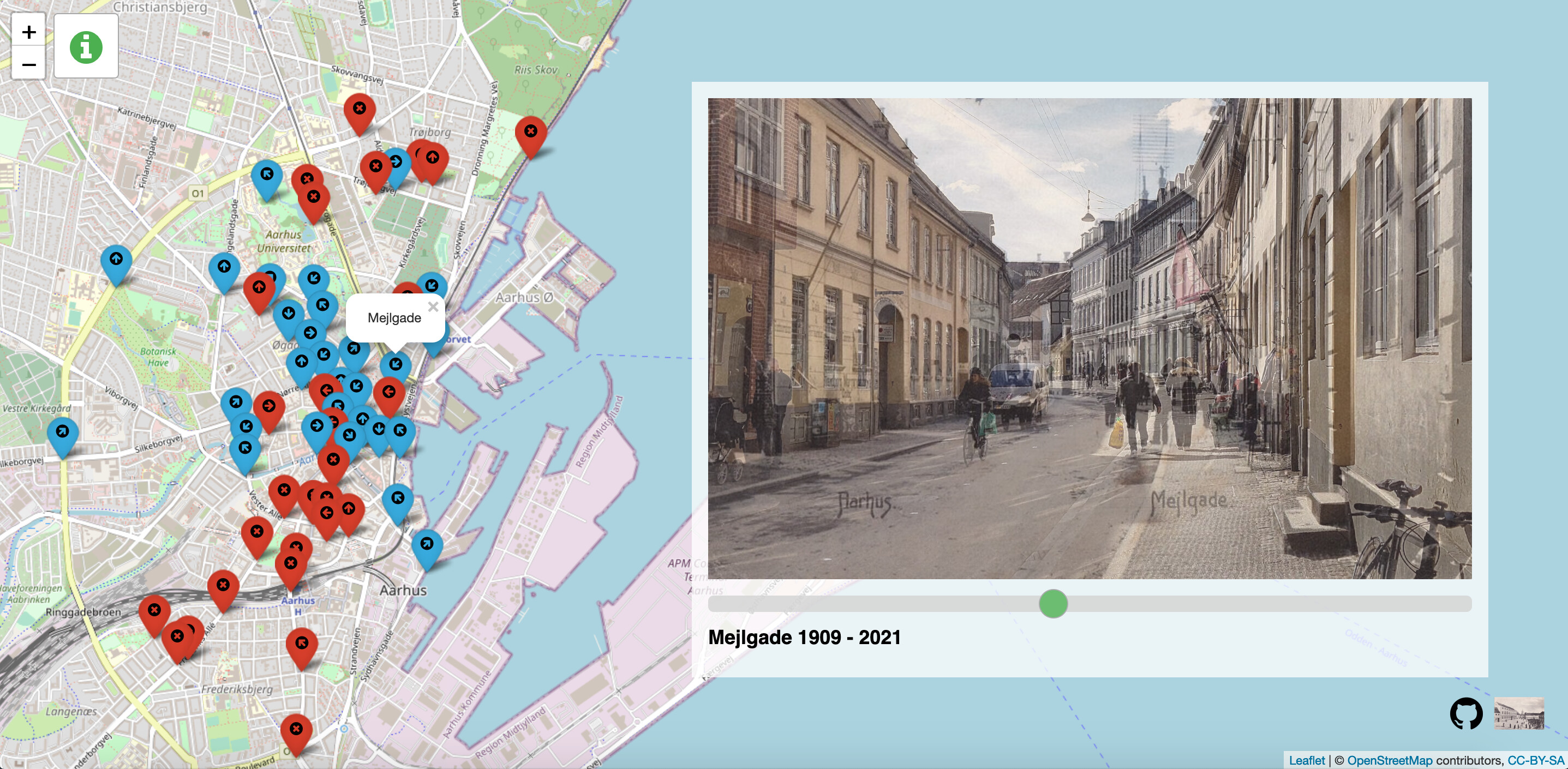Select the red marker south of Aarhus H
Image resolution: width=1568 pixels, height=769 pixels.
(301, 649)
